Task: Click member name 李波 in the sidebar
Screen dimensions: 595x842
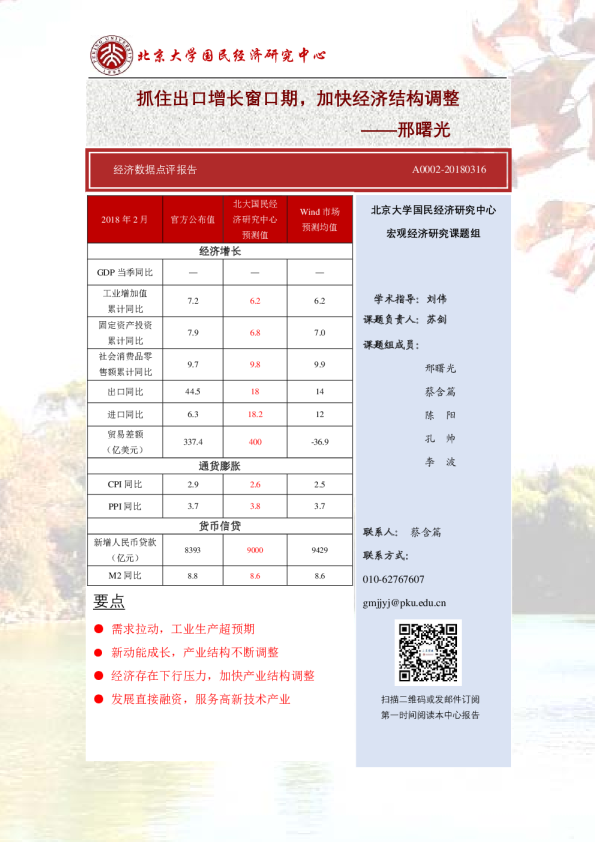Action: click(440, 461)
